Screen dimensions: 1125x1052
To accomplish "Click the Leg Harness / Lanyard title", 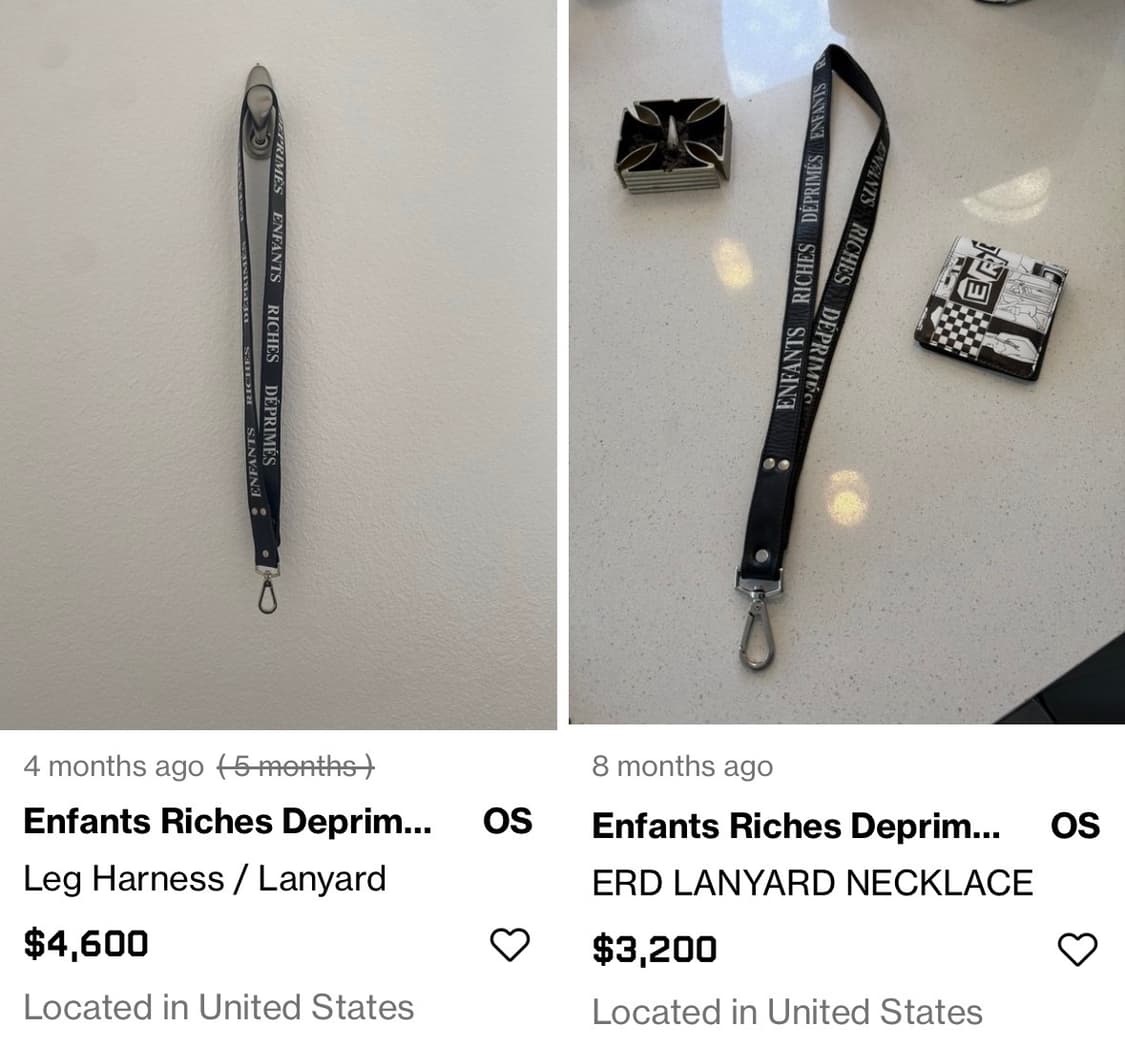I will pos(204,879).
